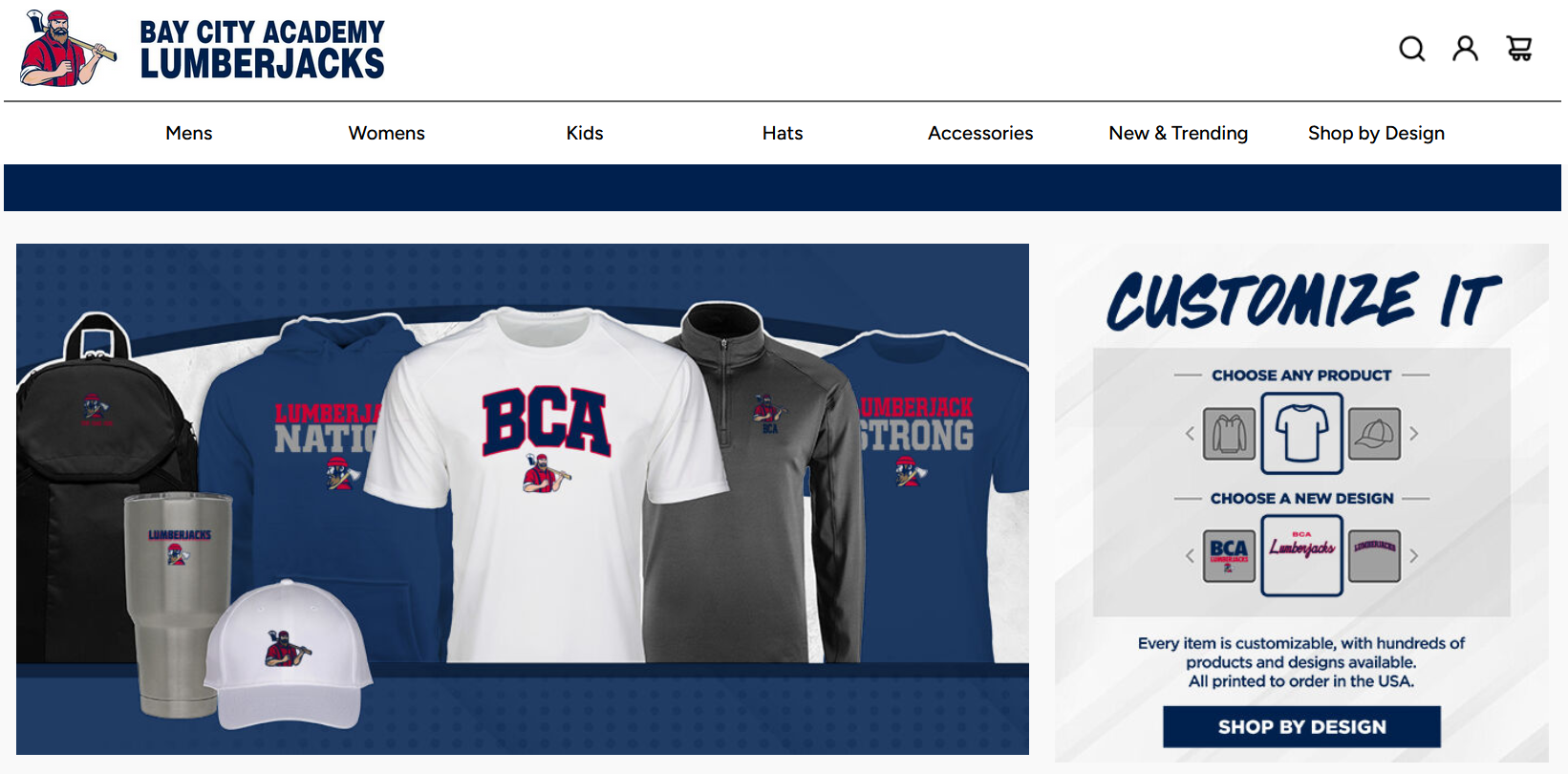The width and height of the screenshot is (1568, 774).
Task: Open the New & Trending menu
Action: [1178, 133]
